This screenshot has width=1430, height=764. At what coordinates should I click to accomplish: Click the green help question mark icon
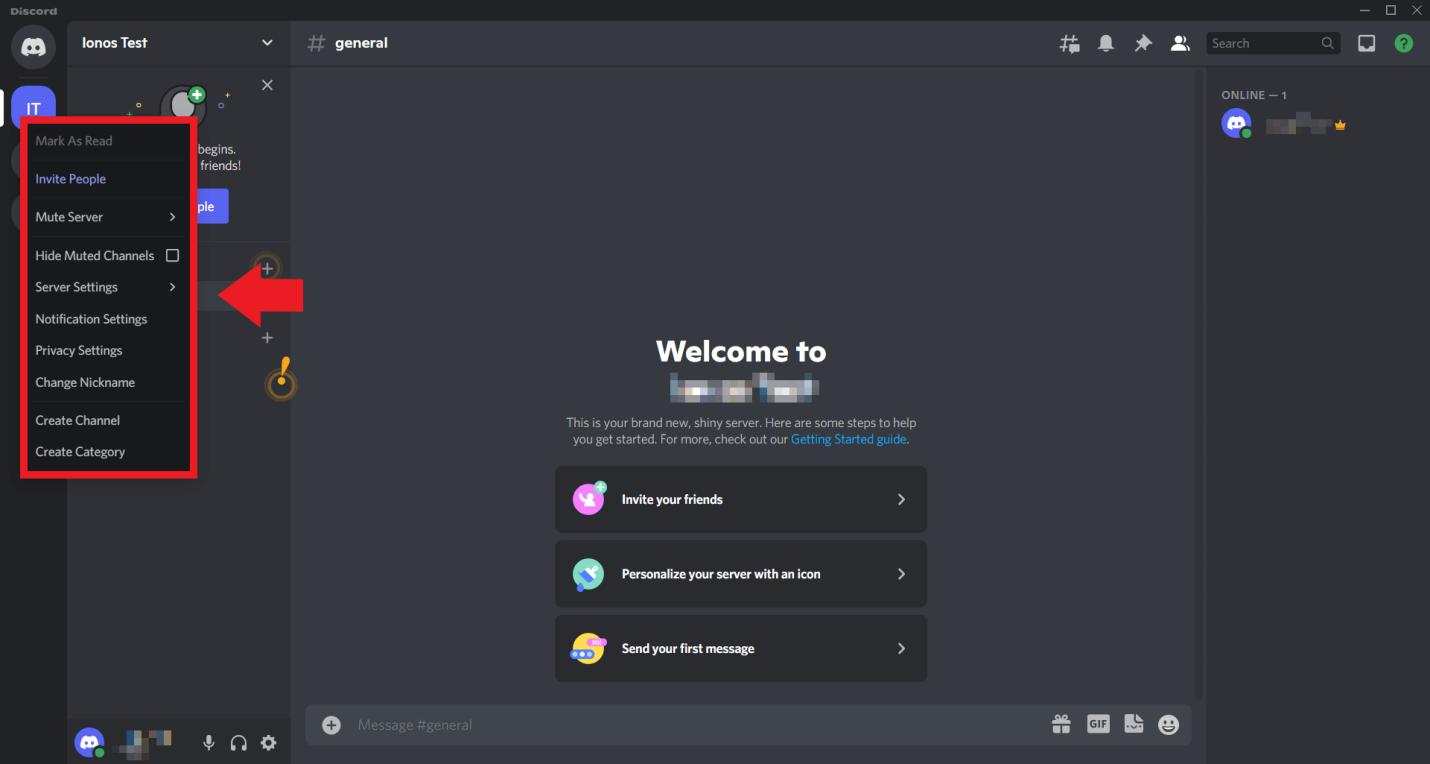[1404, 43]
